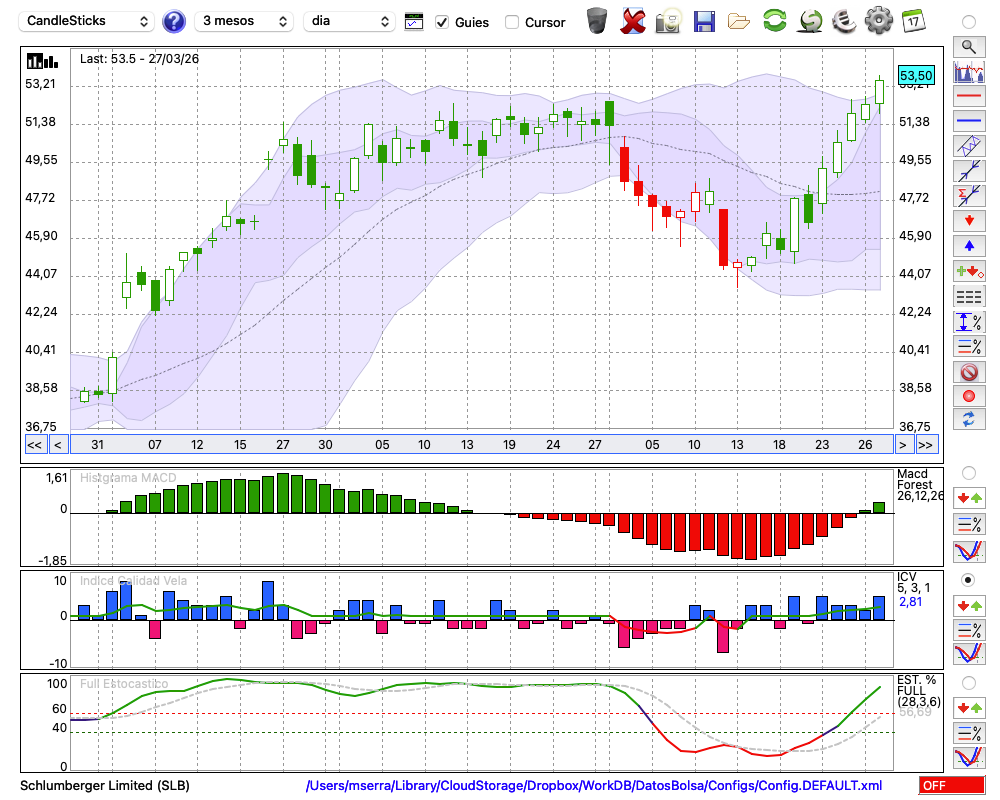Jump to chart start with << button
Viewport: 1000px width, 800px height.
[34, 445]
